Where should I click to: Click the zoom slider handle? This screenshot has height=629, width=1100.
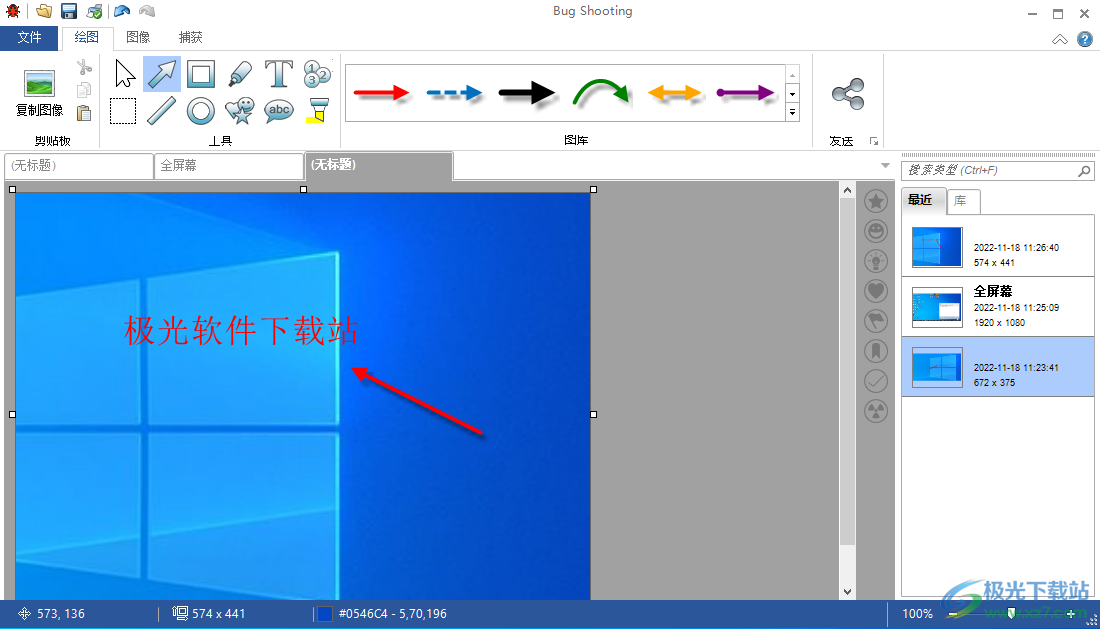tap(1011, 614)
